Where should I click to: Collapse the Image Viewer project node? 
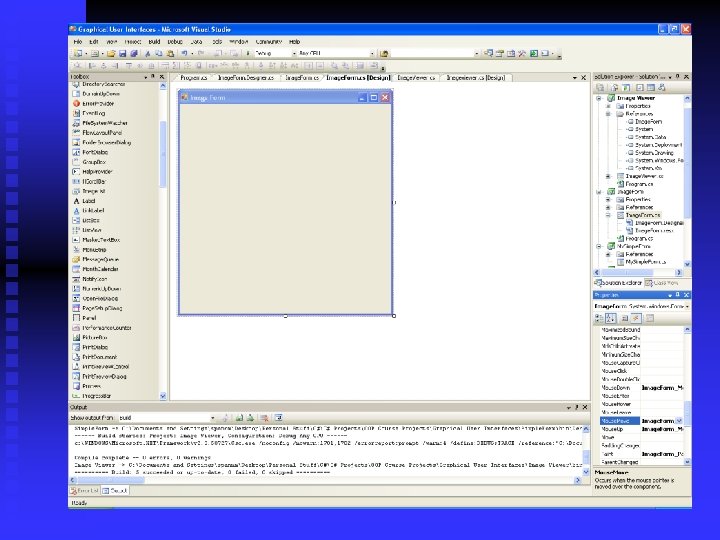pos(598,98)
